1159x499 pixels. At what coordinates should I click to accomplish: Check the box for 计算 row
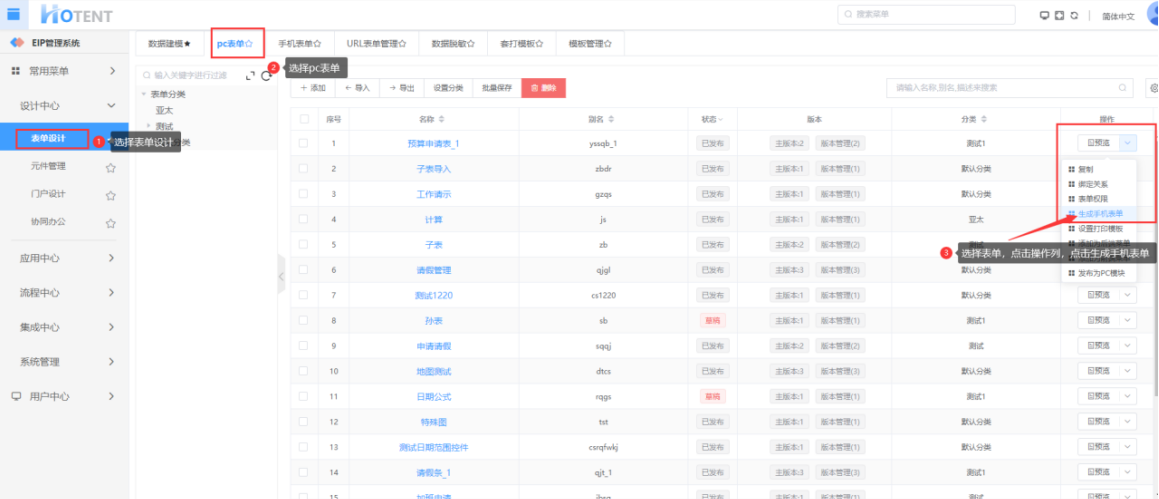click(304, 219)
